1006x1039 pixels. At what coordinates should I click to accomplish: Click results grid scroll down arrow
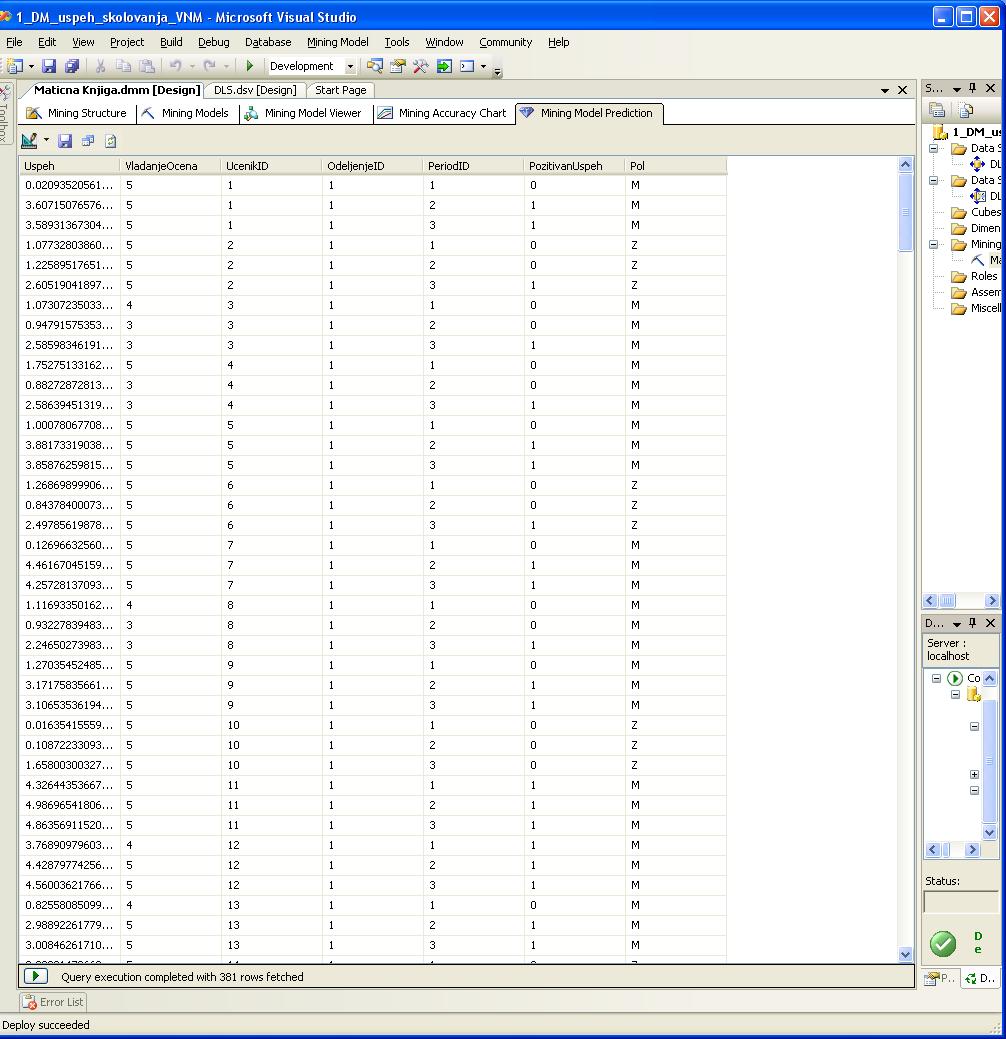coord(905,954)
